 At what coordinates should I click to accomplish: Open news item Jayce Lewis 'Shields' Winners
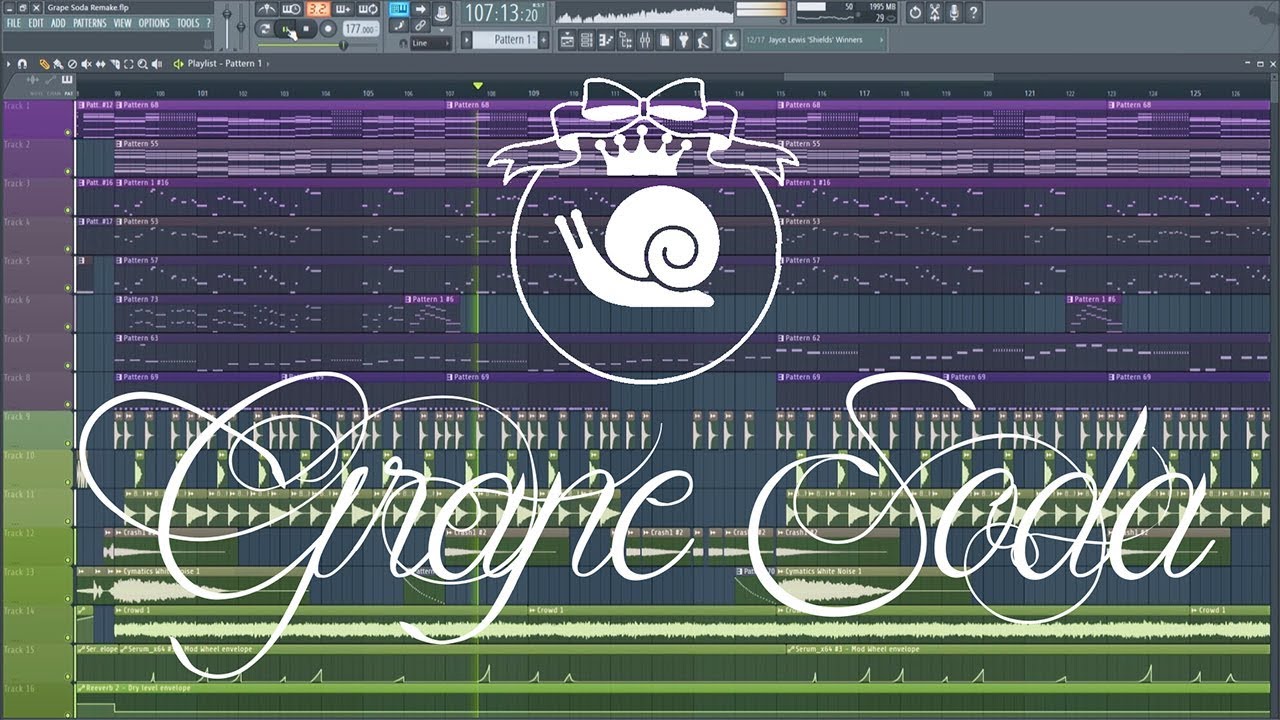817,39
